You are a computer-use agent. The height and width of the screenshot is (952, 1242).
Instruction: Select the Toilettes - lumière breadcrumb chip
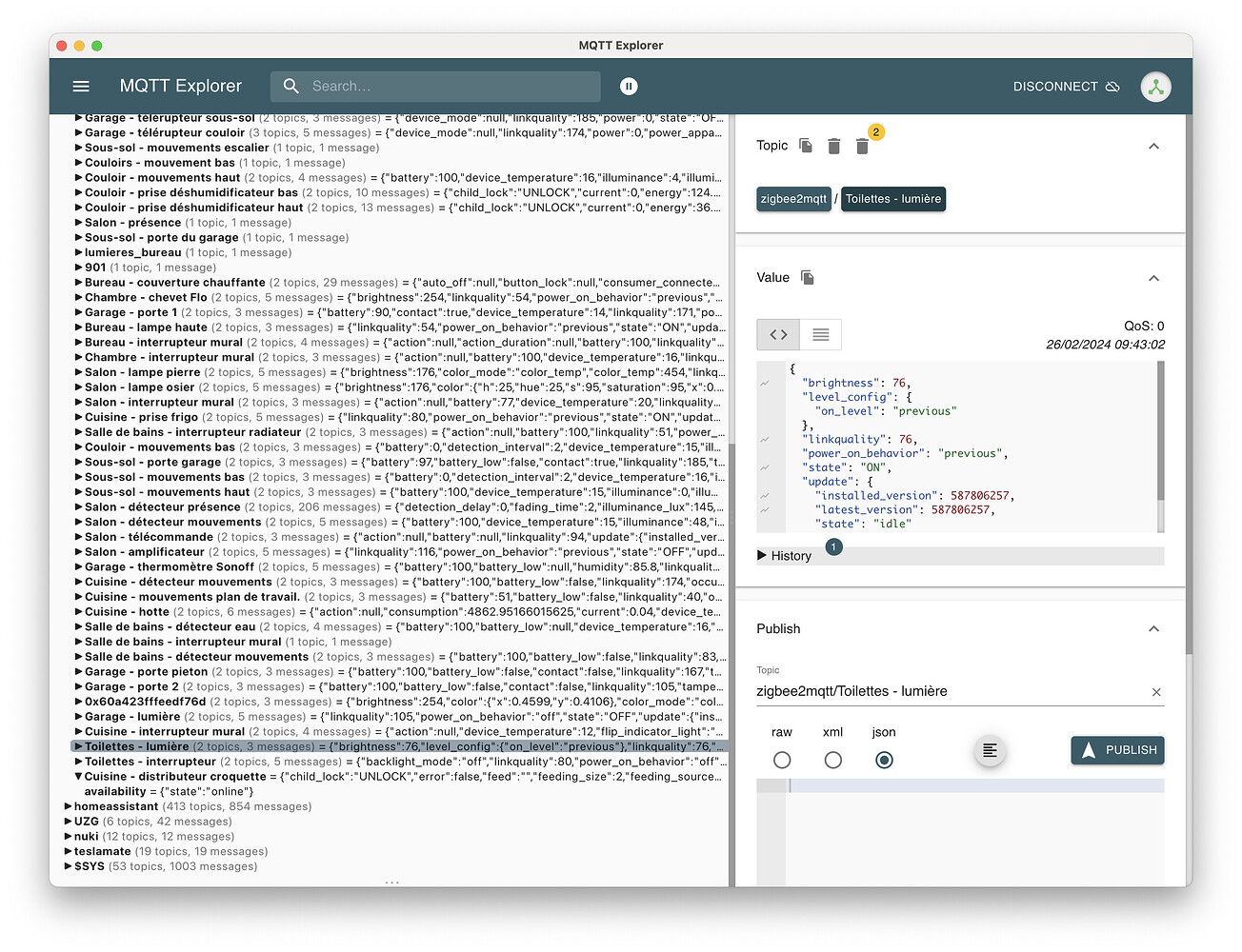(x=893, y=199)
